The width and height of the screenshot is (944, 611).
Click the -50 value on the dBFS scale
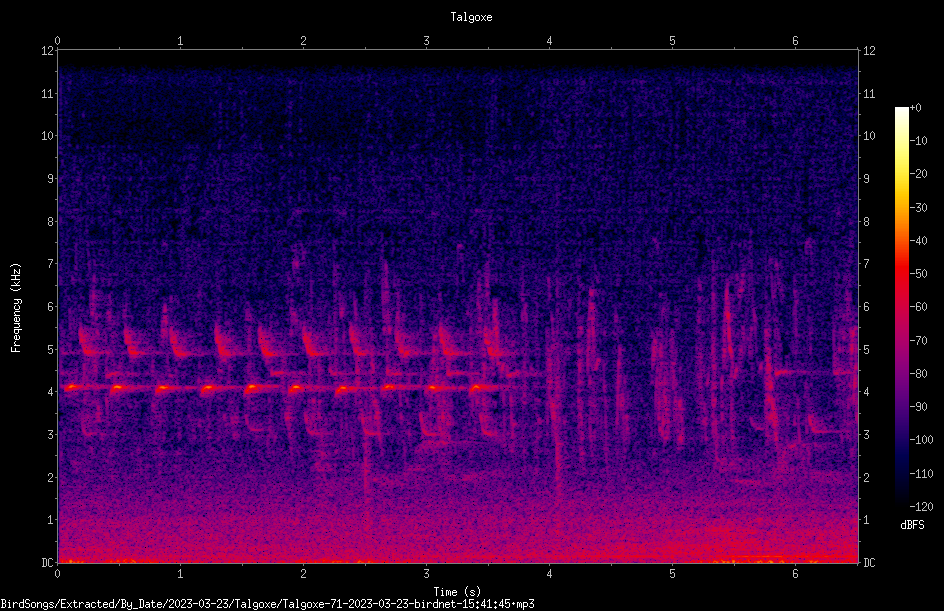tap(919, 274)
